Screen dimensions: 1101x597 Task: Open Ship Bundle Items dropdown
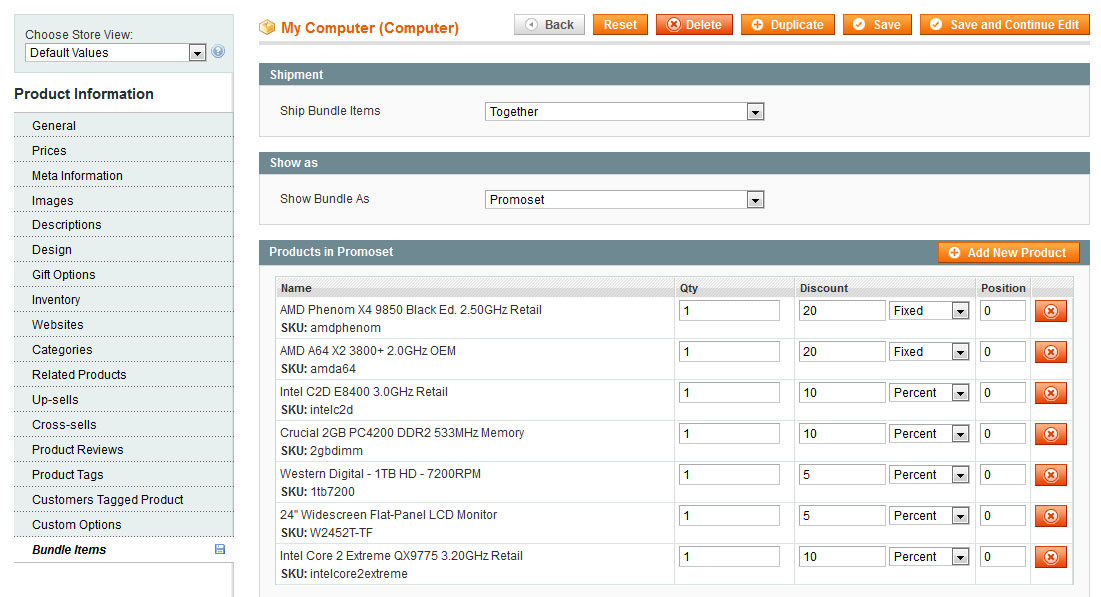coord(624,112)
